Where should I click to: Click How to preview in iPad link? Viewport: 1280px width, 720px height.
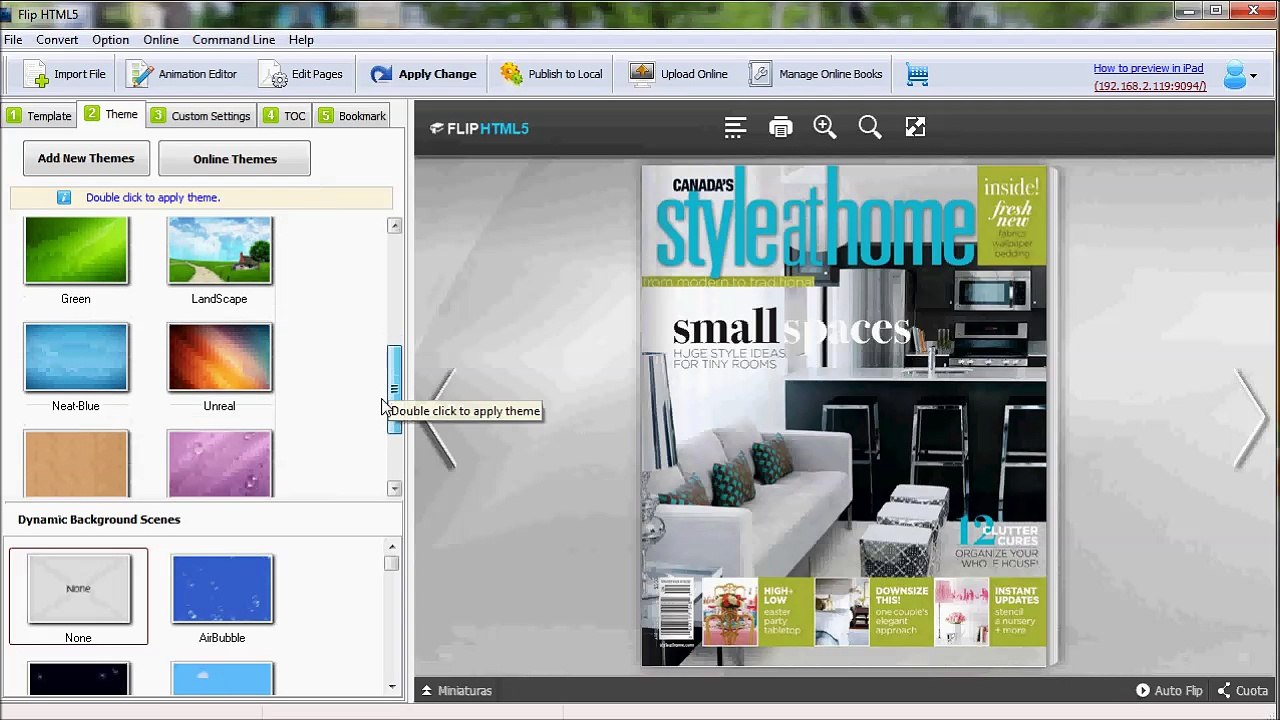coord(1148,68)
